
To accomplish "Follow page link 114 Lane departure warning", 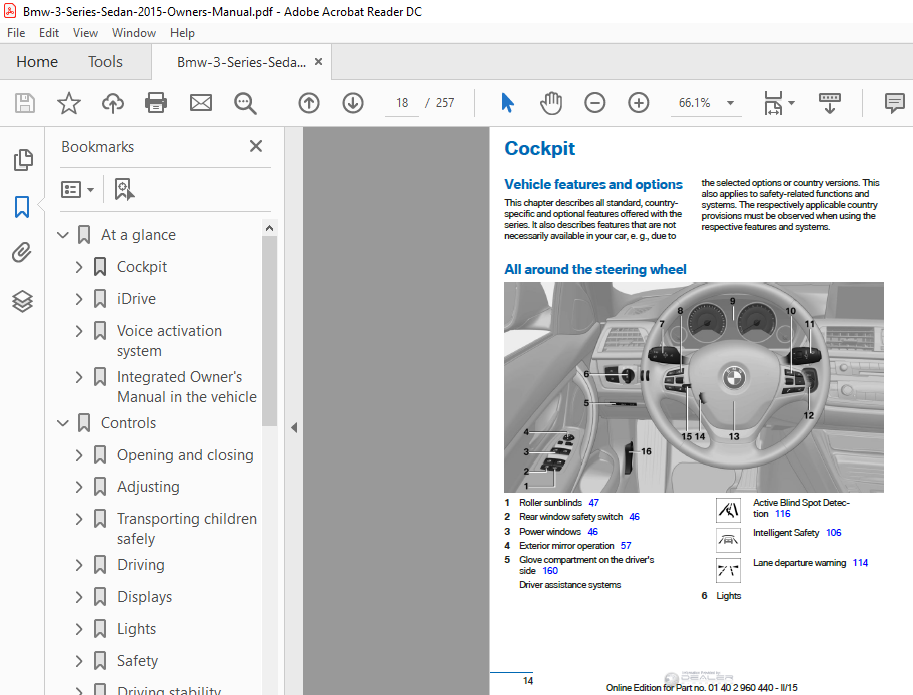I will pyautogui.click(x=861, y=563).
